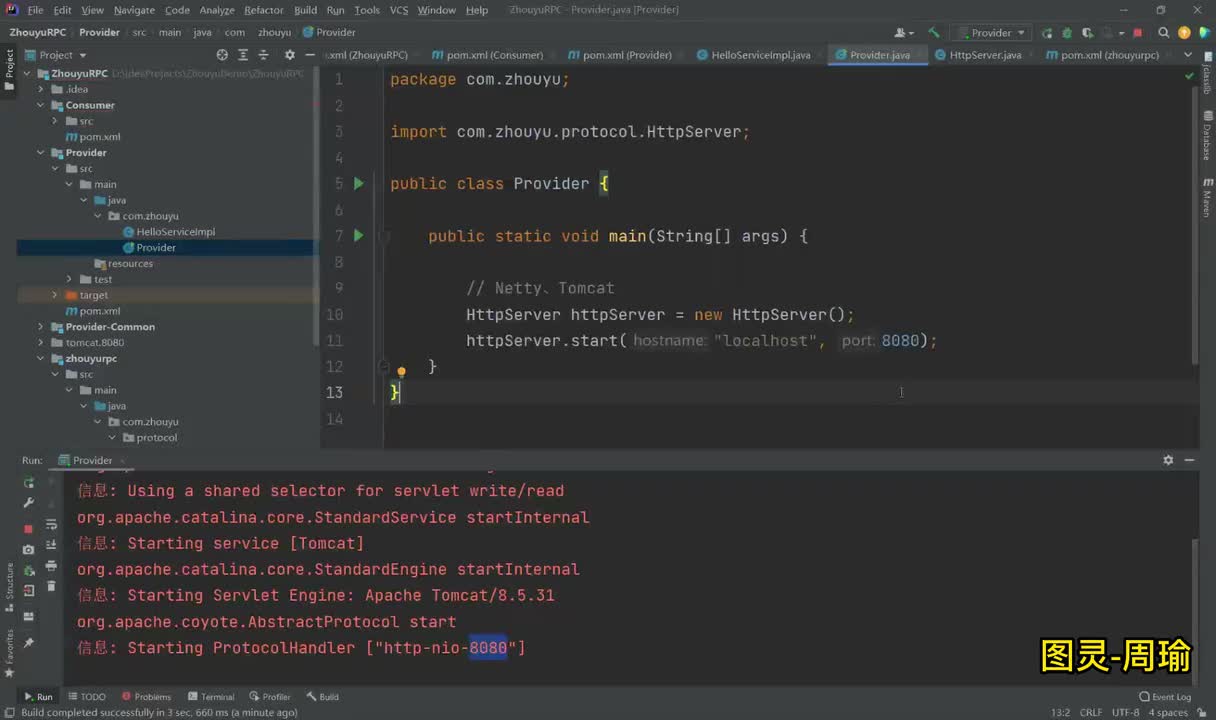Image resolution: width=1216 pixels, height=720 pixels.
Task: Stop the running Provider from top toolbar
Action: tap(1137, 33)
